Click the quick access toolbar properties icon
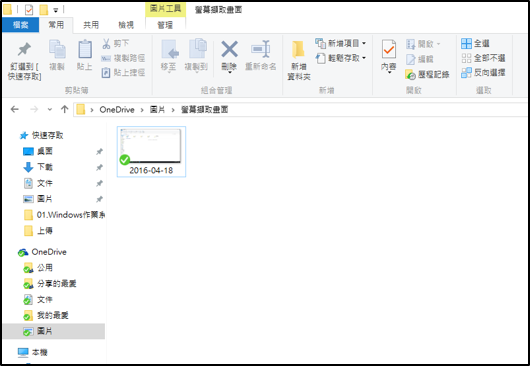 point(29,9)
